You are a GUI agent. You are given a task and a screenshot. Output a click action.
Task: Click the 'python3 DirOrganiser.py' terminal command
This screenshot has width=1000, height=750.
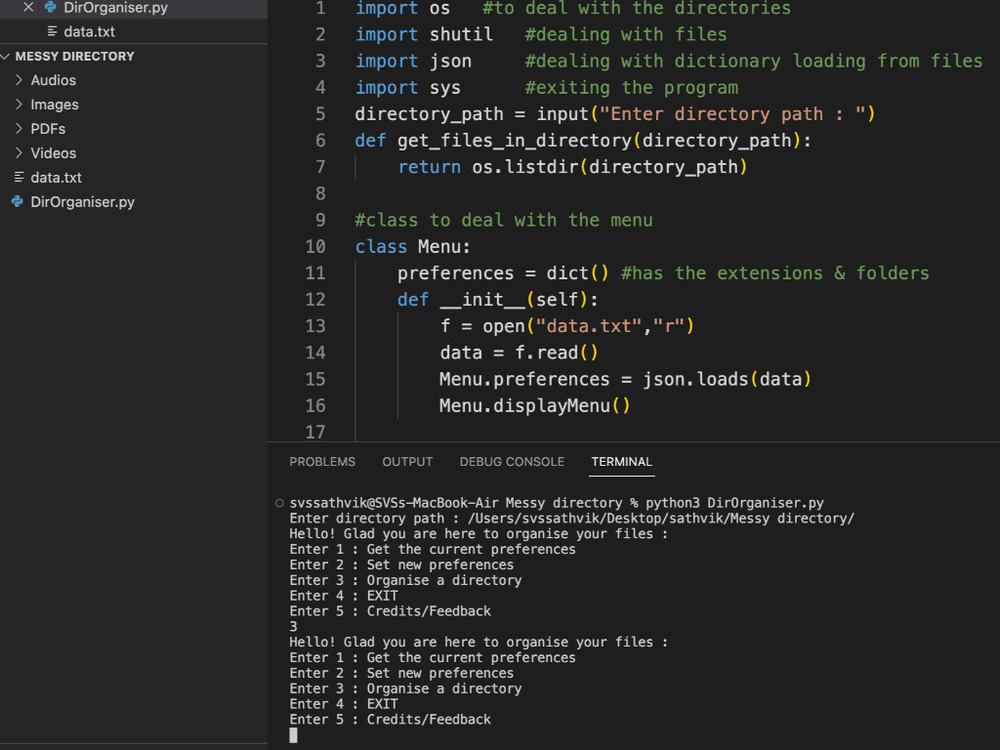(735, 503)
